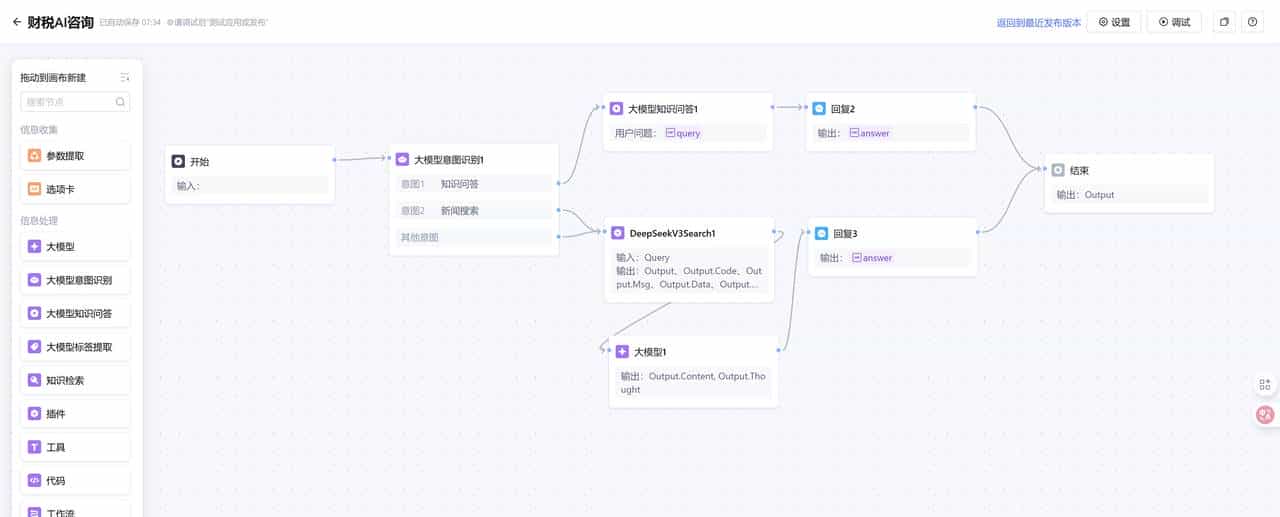Click the 知识检索 node icon in sidebar
1280x517 pixels.
(34, 380)
